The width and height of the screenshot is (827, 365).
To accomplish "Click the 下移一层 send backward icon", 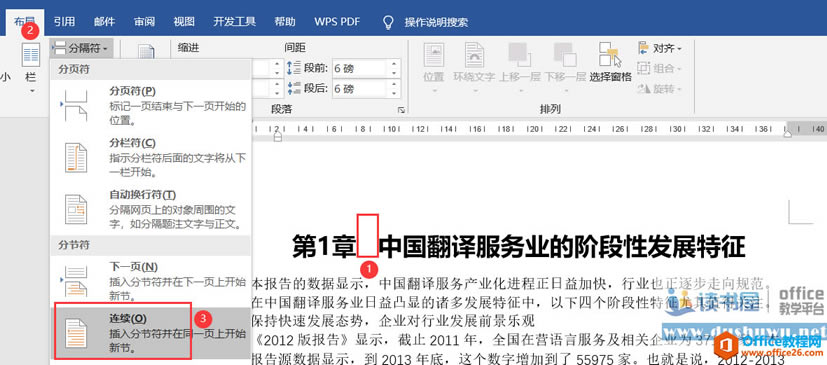I will [565, 55].
